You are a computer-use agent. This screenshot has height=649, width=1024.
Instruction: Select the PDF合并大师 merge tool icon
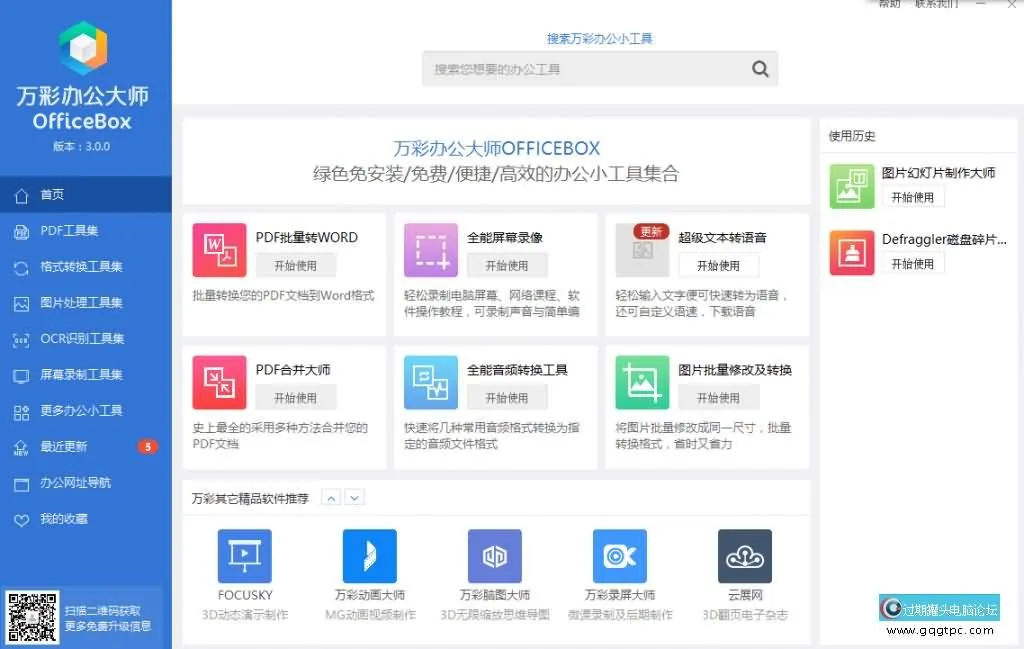[x=219, y=382]
